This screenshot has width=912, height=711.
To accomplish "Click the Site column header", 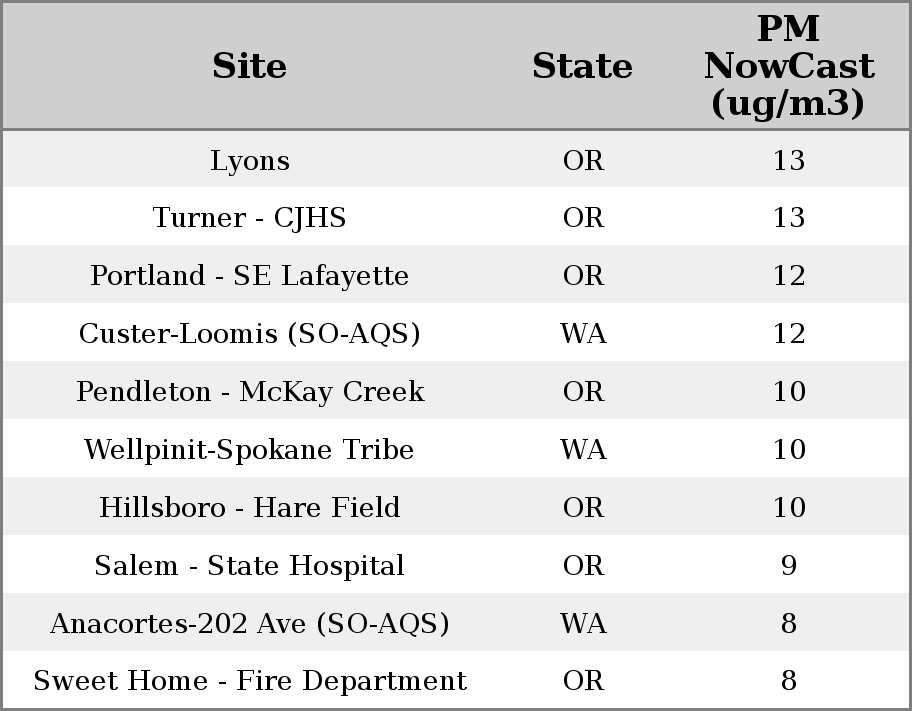I will (249, 66).
